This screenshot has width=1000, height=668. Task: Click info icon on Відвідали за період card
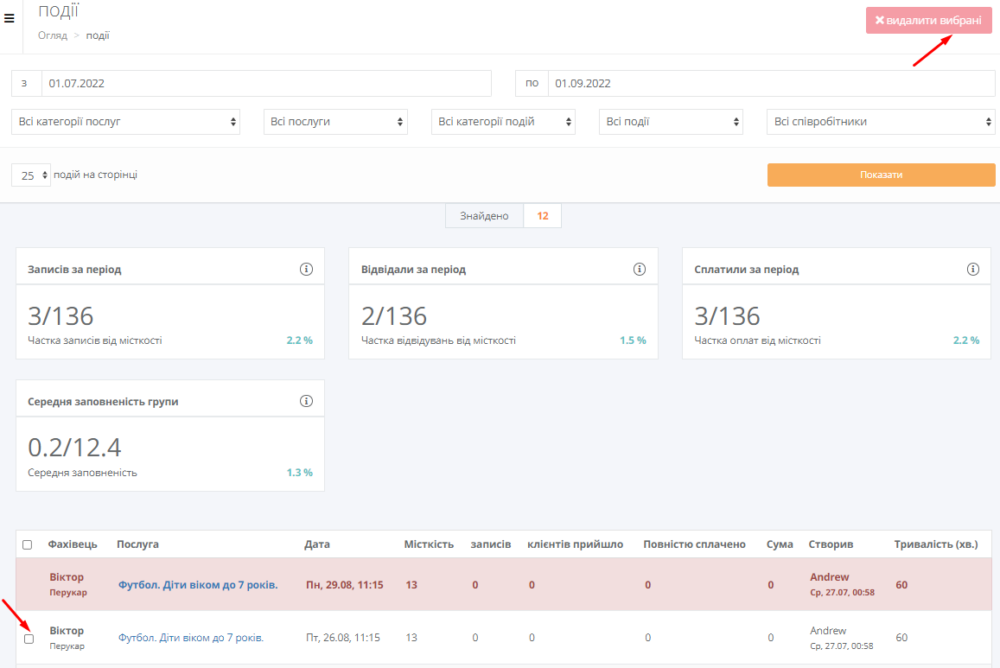tap(639, 270)
